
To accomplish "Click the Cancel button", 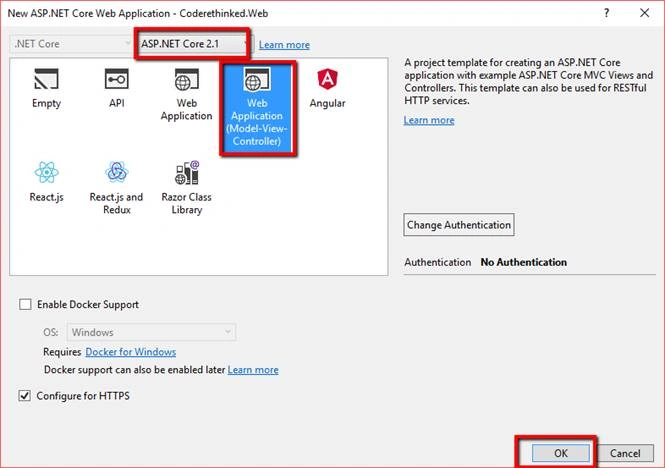I will [625, 453].
